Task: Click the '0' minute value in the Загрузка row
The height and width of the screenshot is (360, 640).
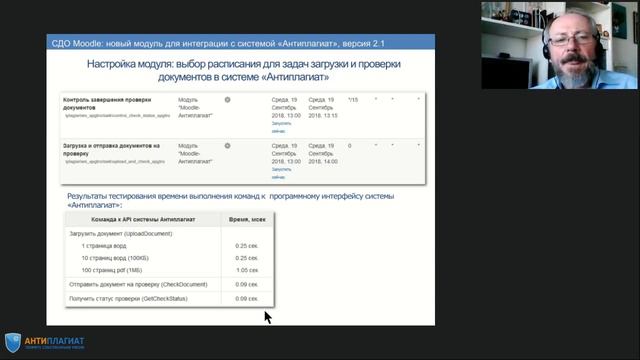Action: pyautogui.click(x=349, y=146)
